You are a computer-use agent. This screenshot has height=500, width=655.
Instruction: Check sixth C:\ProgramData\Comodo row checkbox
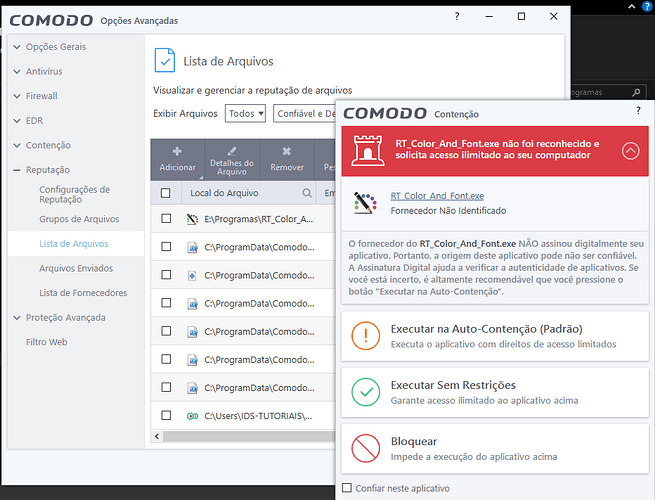coord(166,387)
